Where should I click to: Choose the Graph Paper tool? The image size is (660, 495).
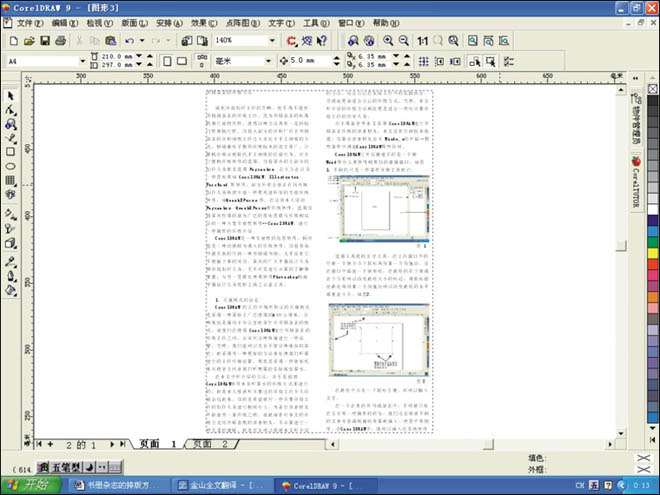pos(10,180)
